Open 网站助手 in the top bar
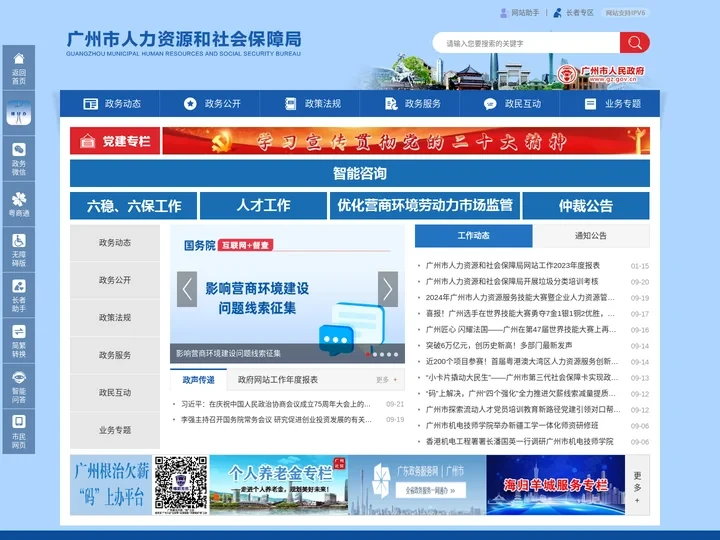Viewport: 720px width, 540px height. [x=519, y=13]
